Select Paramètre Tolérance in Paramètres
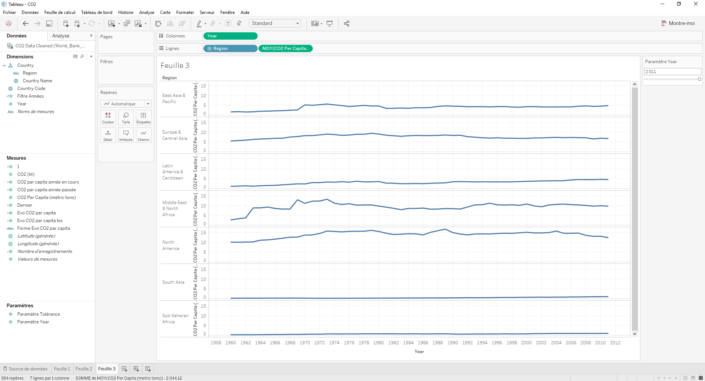705x381 pixels. pos(38,314)
